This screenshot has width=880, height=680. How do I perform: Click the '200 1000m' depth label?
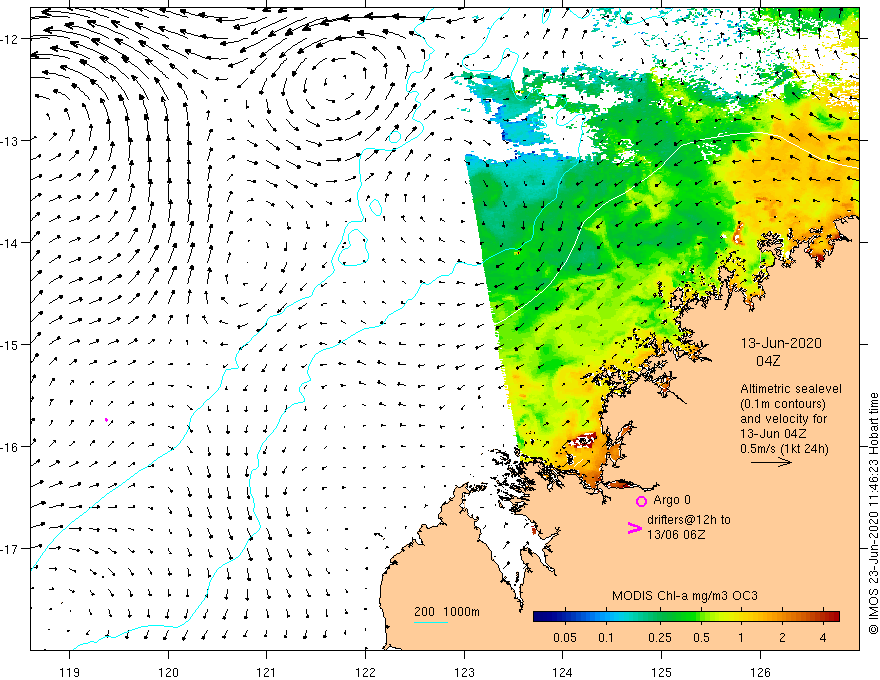(447, 612)
